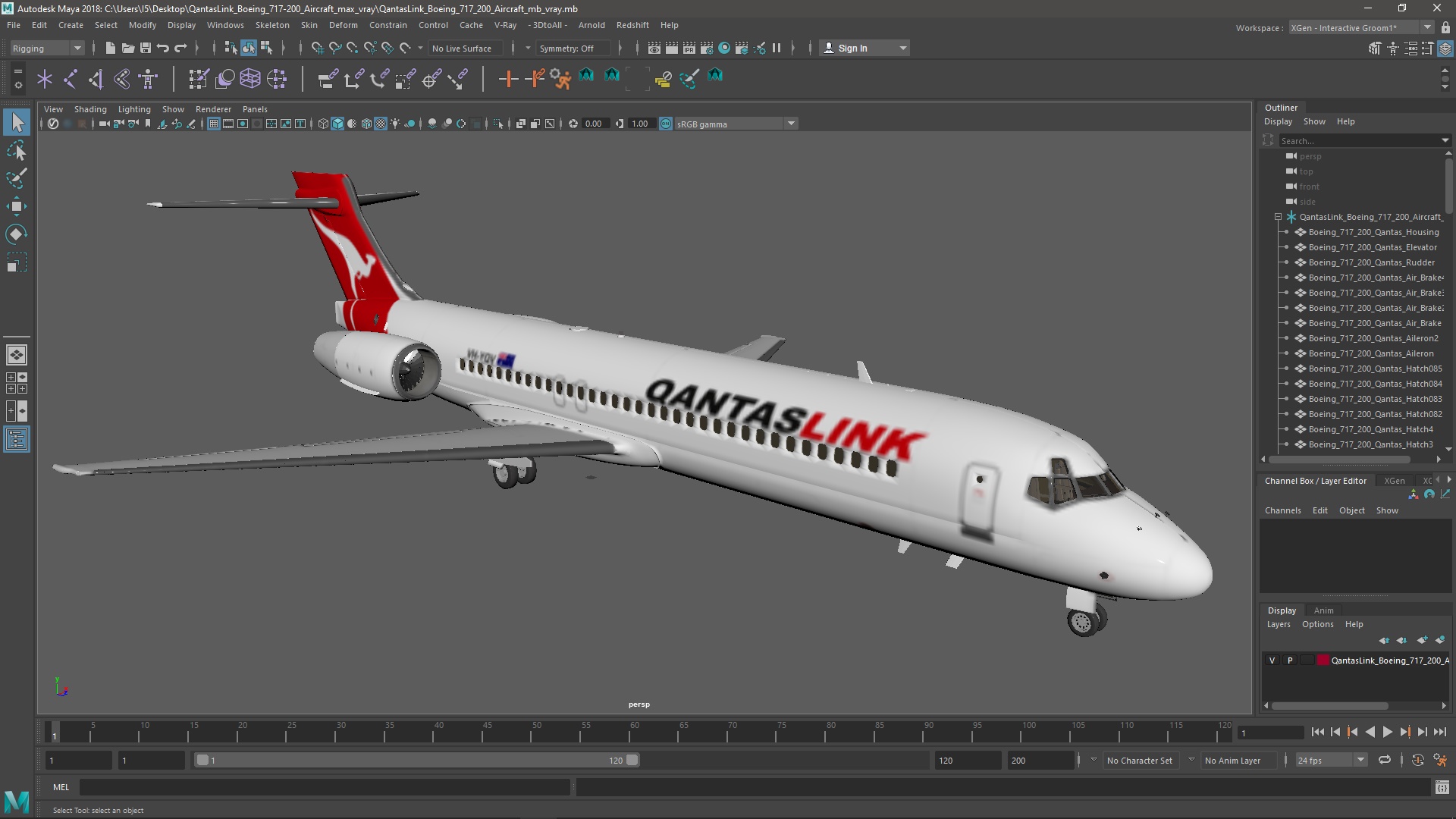Click Channels in Channel Box

pos(1282,510)
